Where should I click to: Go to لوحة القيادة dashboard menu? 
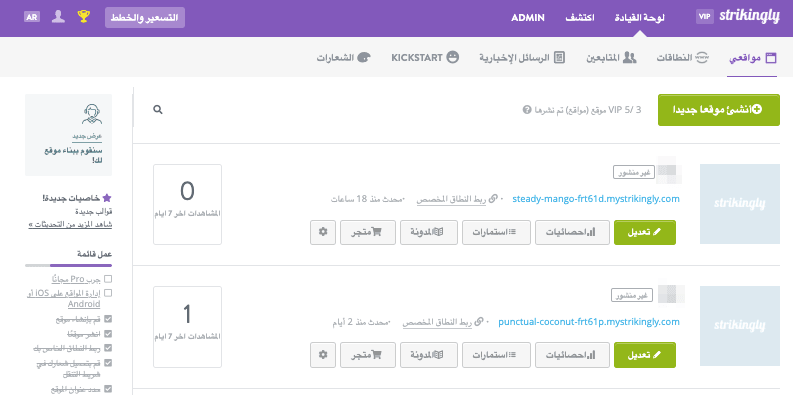639,18
